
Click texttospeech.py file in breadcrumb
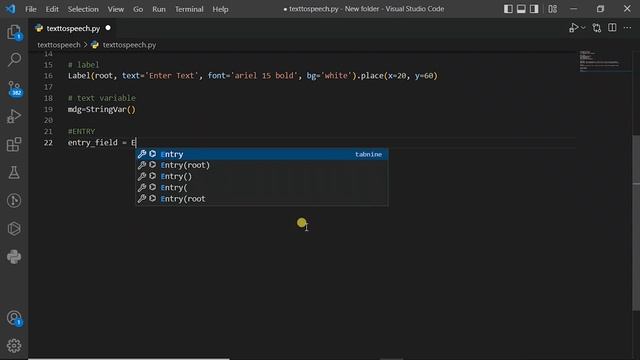(x=129, y=45)
